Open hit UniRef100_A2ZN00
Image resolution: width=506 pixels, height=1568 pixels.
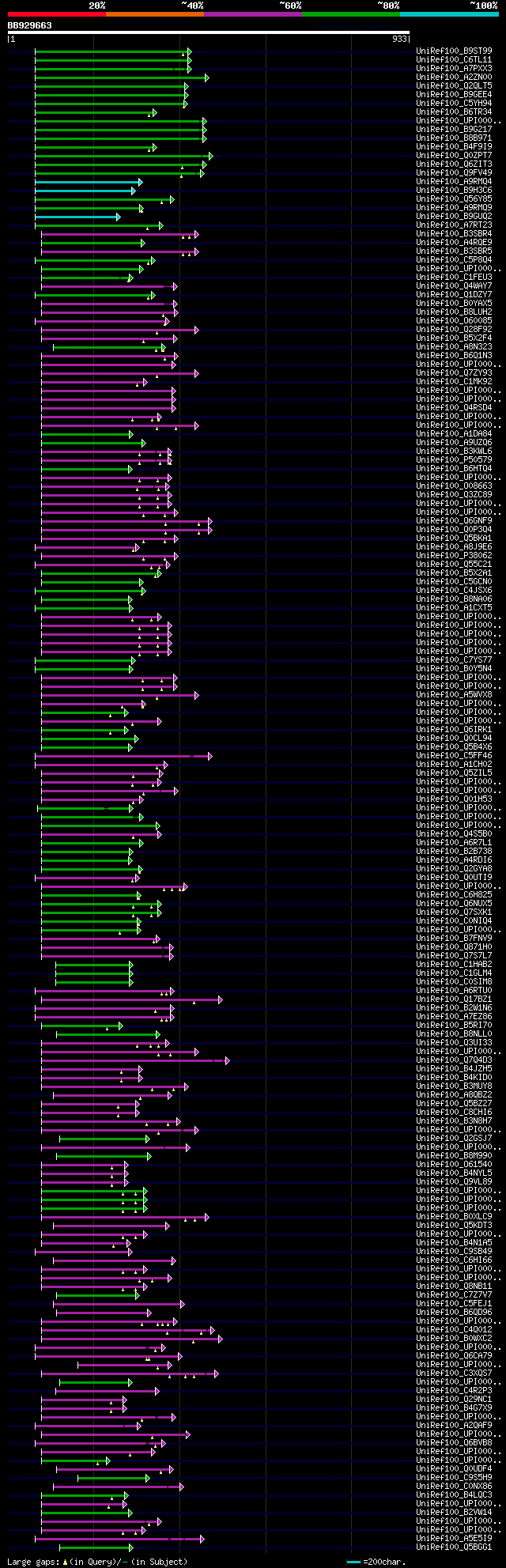(454, 77)
